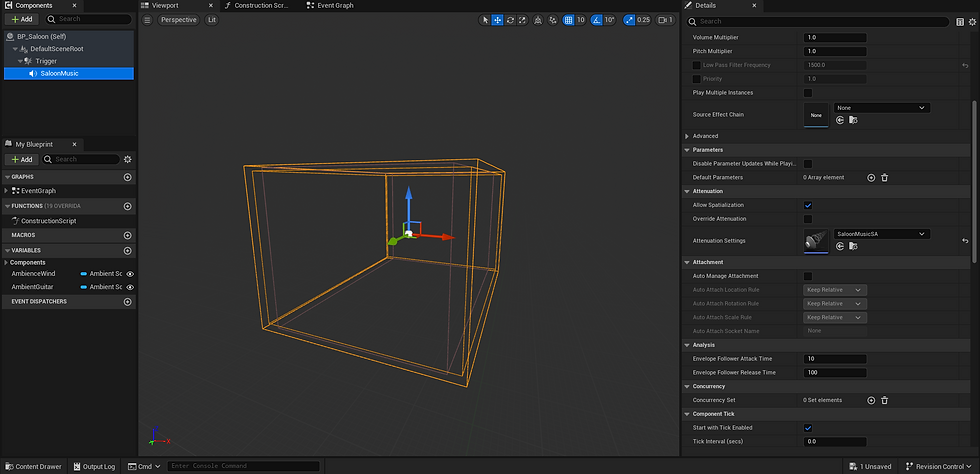The height and width of the screenshot is (474, 980).
Task: Switch to the Construction Script tab
Action: tap(261, 5)
